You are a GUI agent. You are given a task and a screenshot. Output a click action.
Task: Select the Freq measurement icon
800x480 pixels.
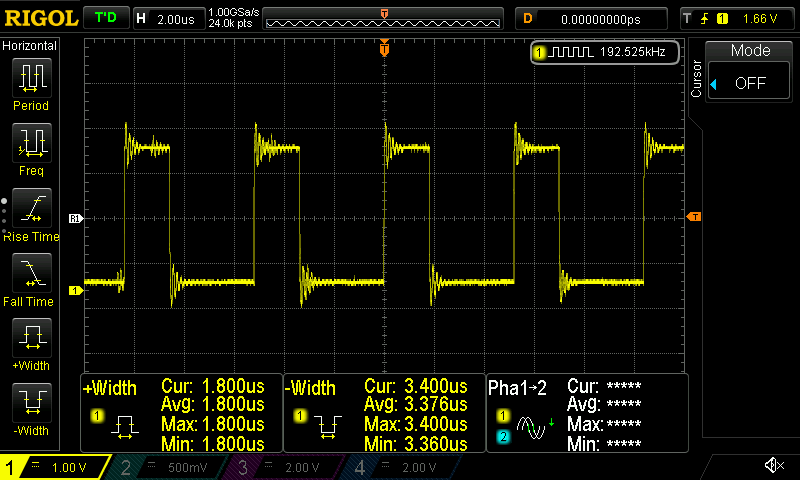pos(32,142)
